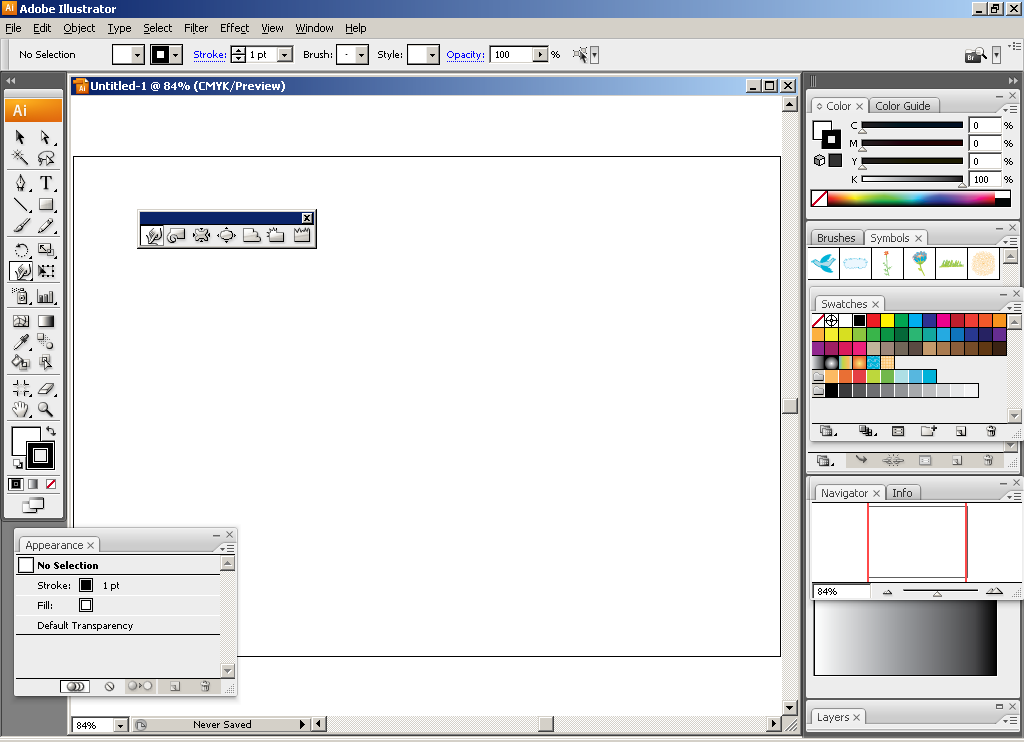Select the Type tool
The image size is (1024, 742).
tap(45, 182)
